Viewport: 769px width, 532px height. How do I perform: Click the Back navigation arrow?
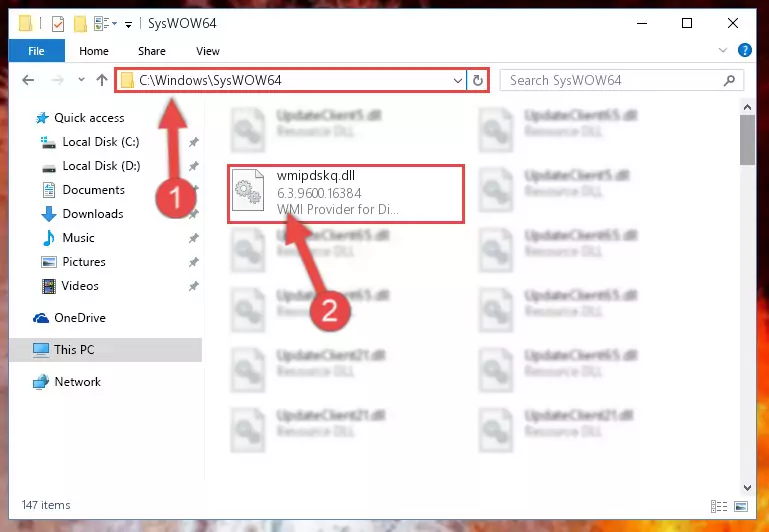coord(28,80)
